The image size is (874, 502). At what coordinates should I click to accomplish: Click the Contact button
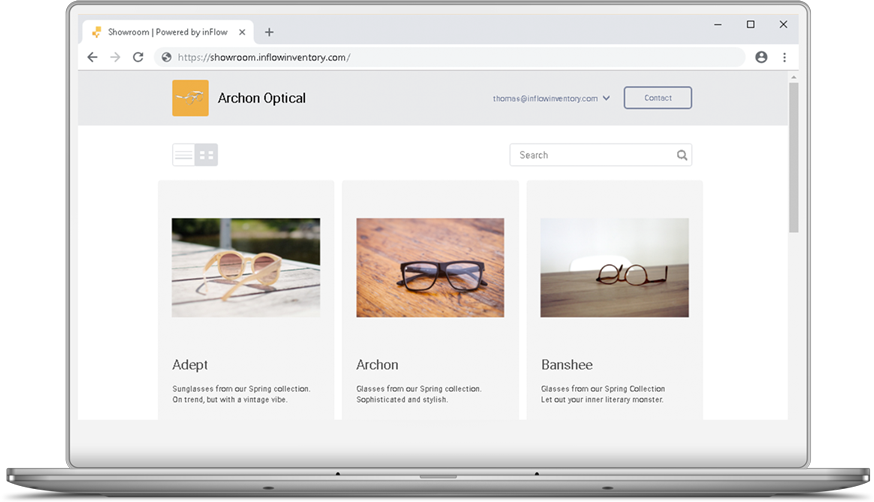click(657, 98)
